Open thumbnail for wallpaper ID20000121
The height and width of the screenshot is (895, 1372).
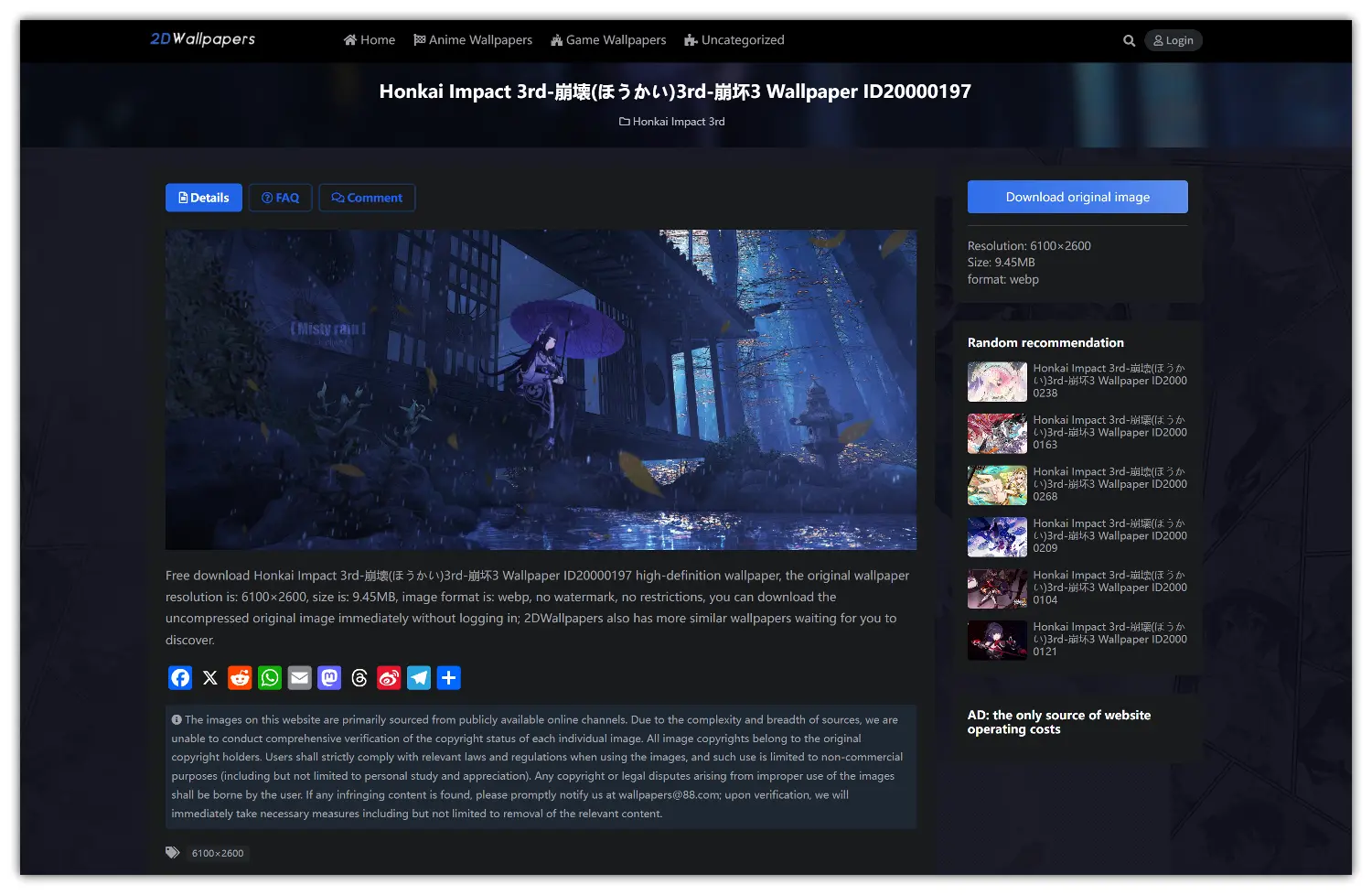997,641
